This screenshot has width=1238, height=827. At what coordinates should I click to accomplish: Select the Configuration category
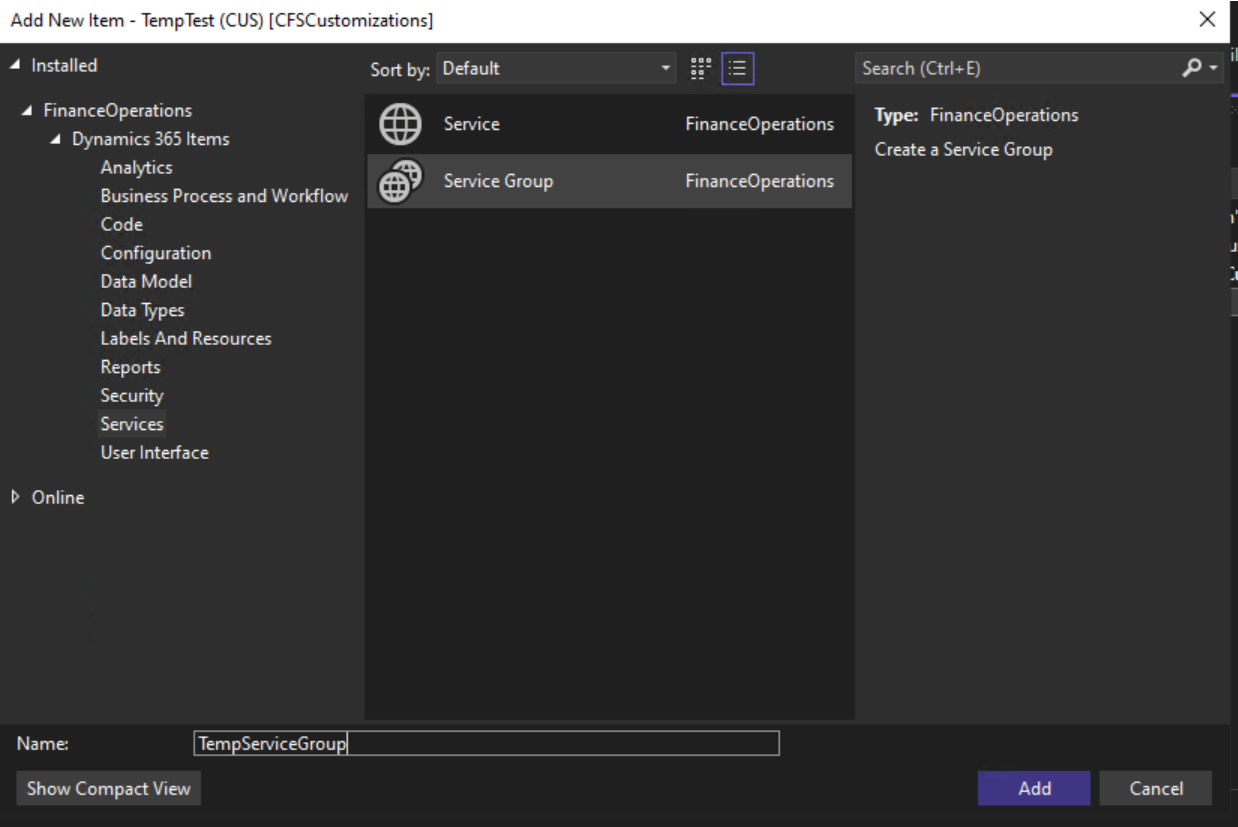tap(156, 253)
